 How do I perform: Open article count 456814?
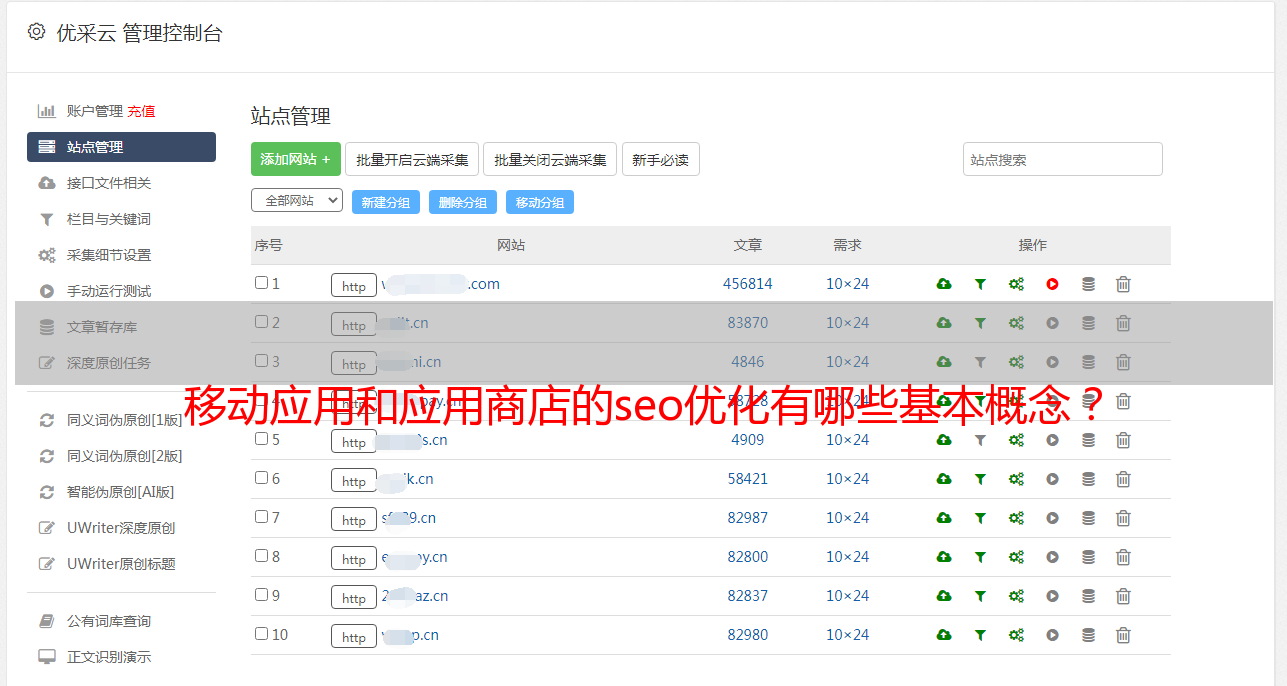(748, 284)
